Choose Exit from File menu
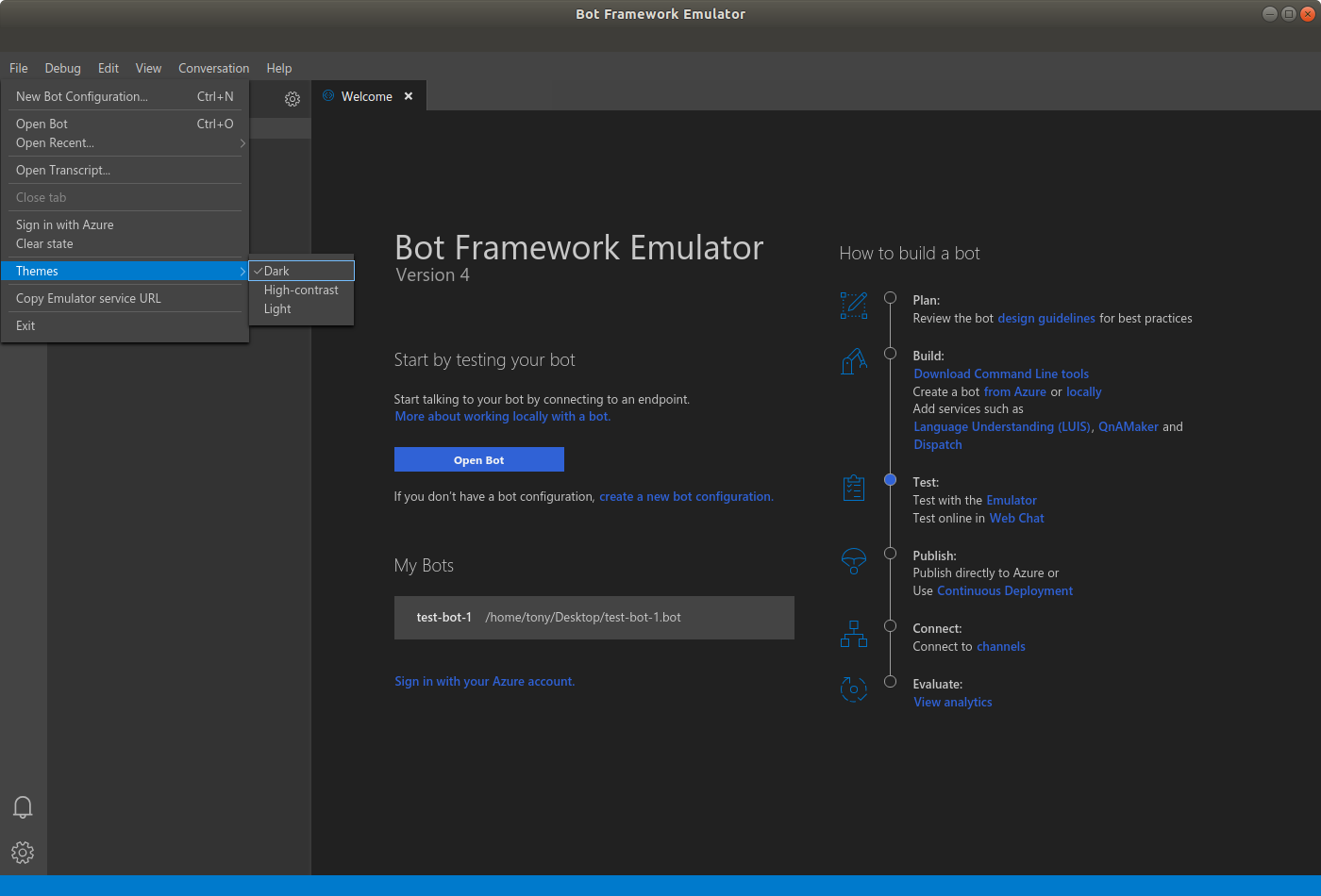 (125, 325)
